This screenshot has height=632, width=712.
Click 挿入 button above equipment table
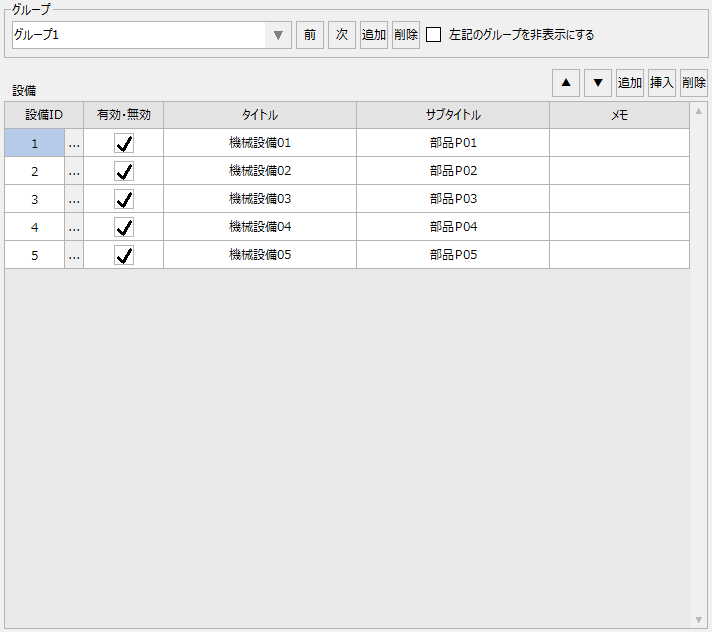coord(662,83)
